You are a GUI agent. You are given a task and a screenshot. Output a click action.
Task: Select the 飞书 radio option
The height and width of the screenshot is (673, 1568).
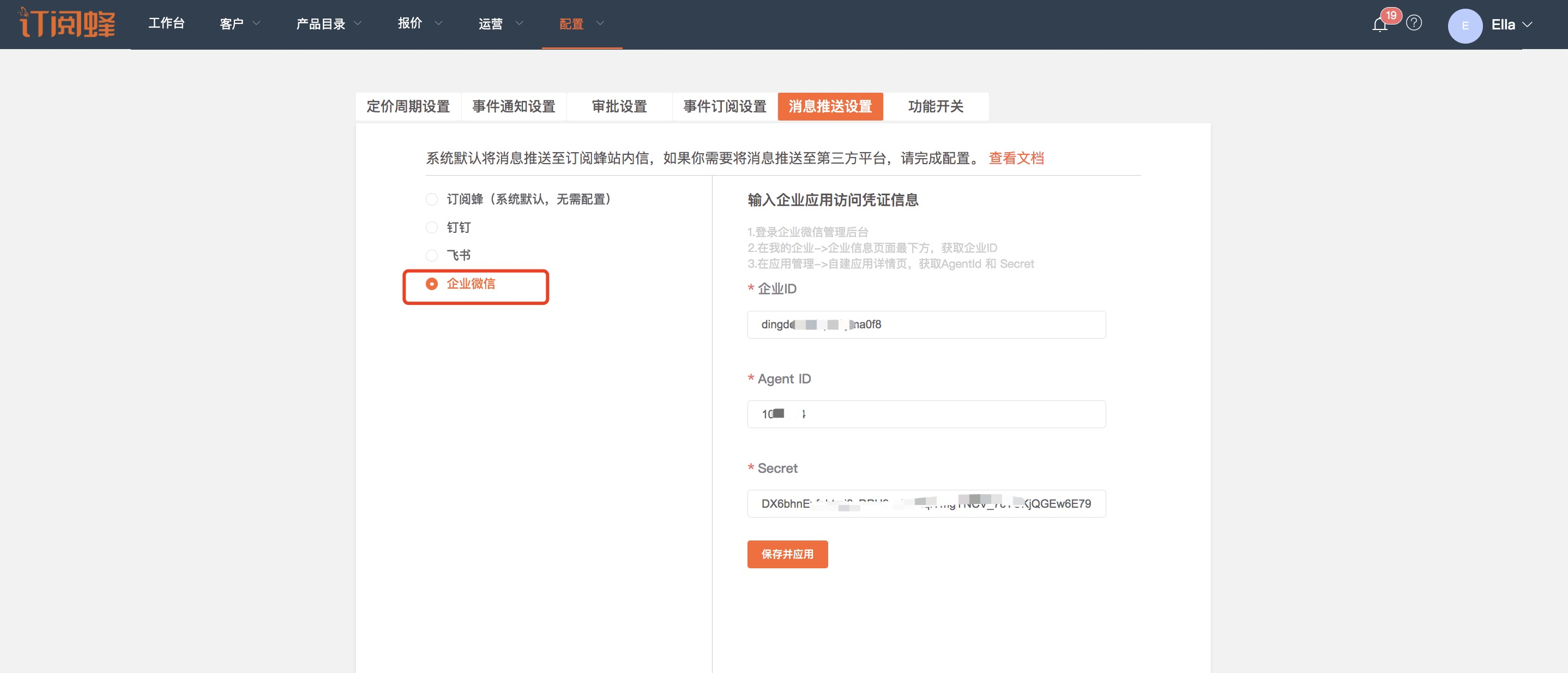tap(432, 255)
